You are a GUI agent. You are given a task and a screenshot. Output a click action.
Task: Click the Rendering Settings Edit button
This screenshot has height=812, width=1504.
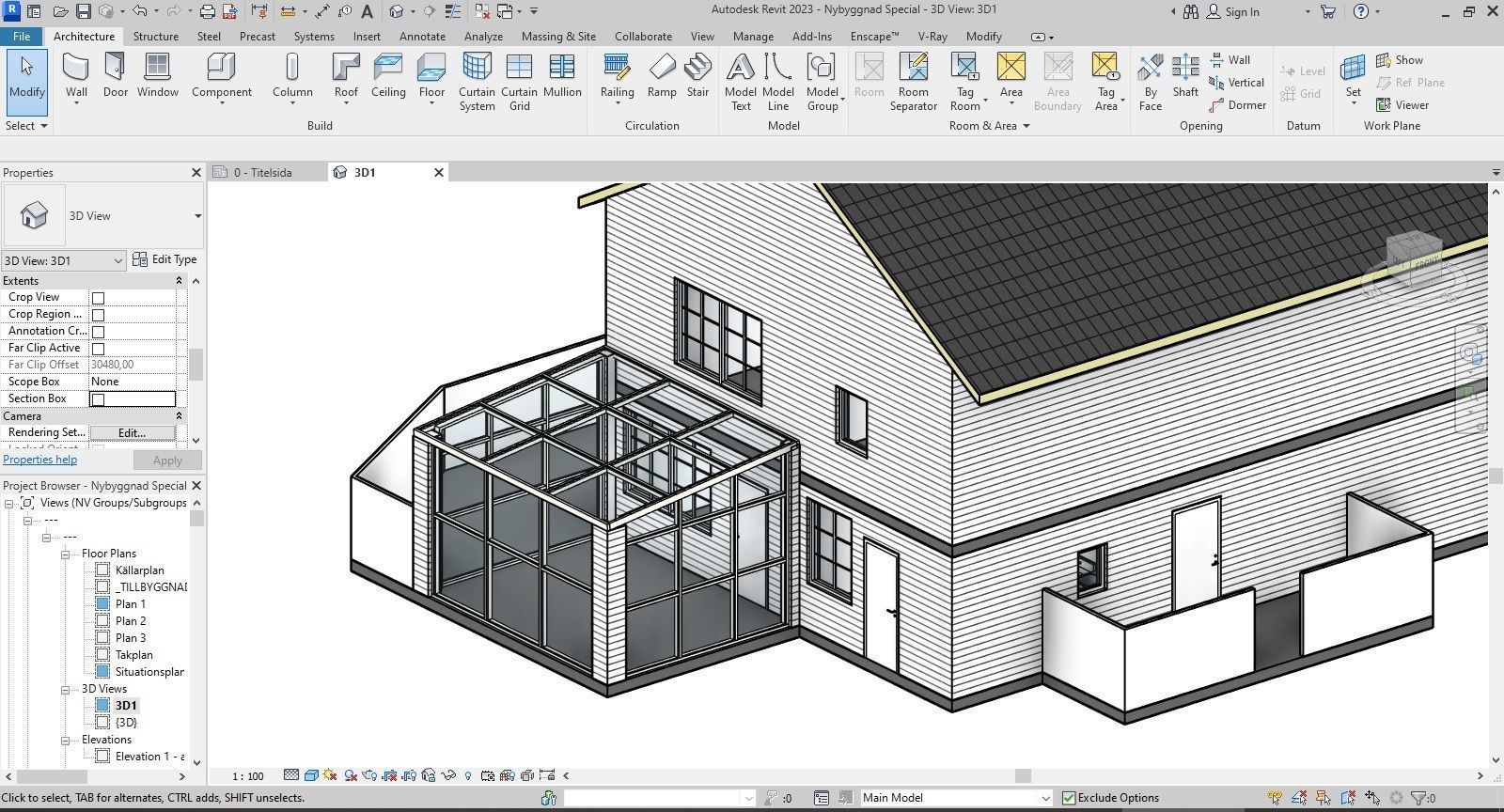click(x=132, y=433)
